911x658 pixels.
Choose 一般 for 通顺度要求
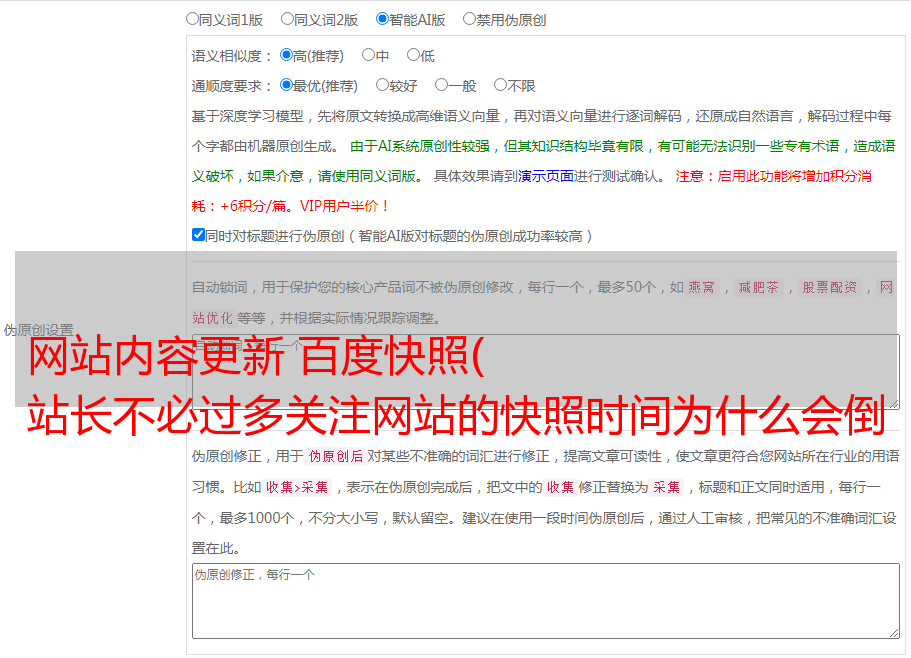click(442, 85)
